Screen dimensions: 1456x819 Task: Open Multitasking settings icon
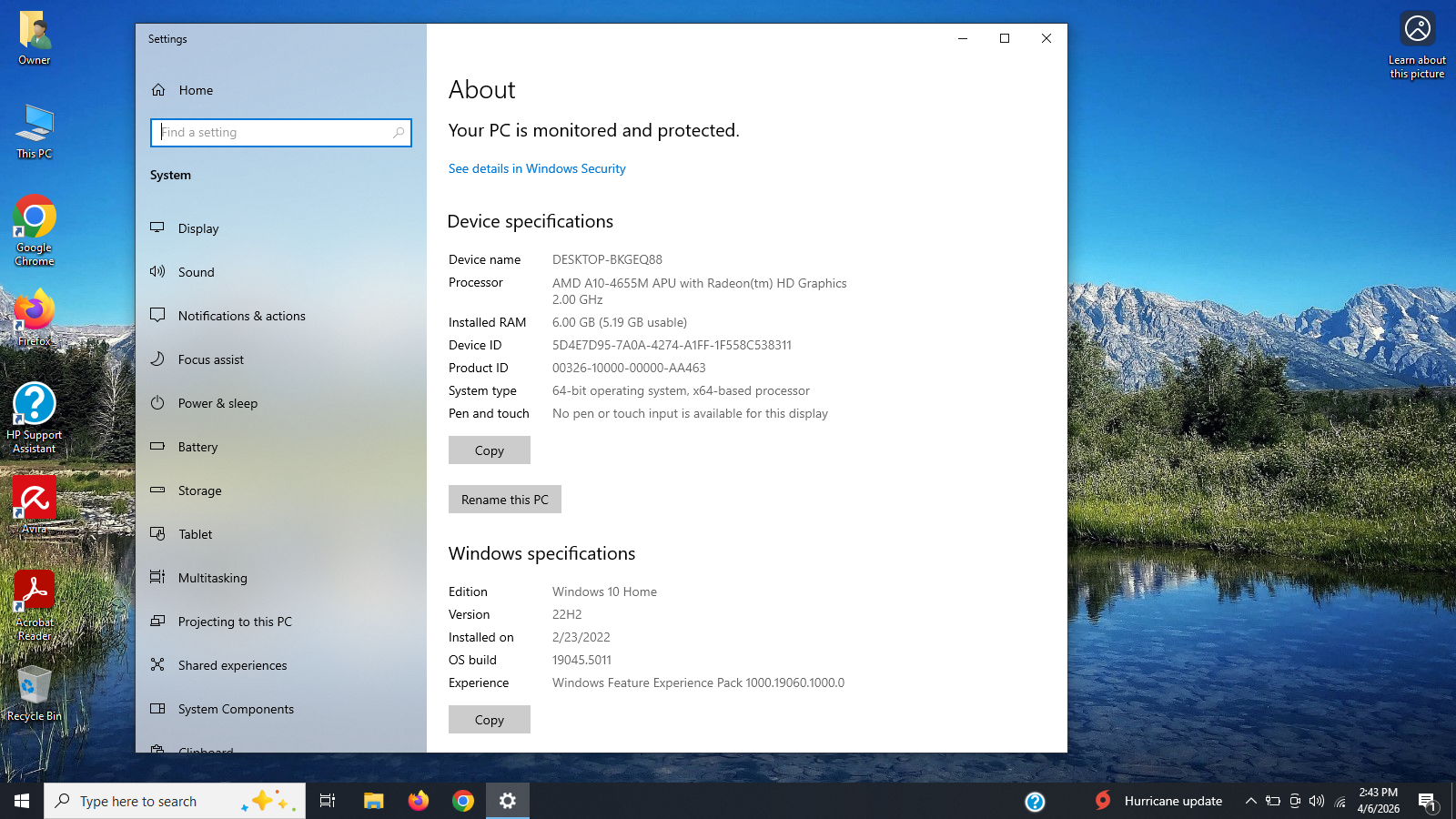point(157,578)
